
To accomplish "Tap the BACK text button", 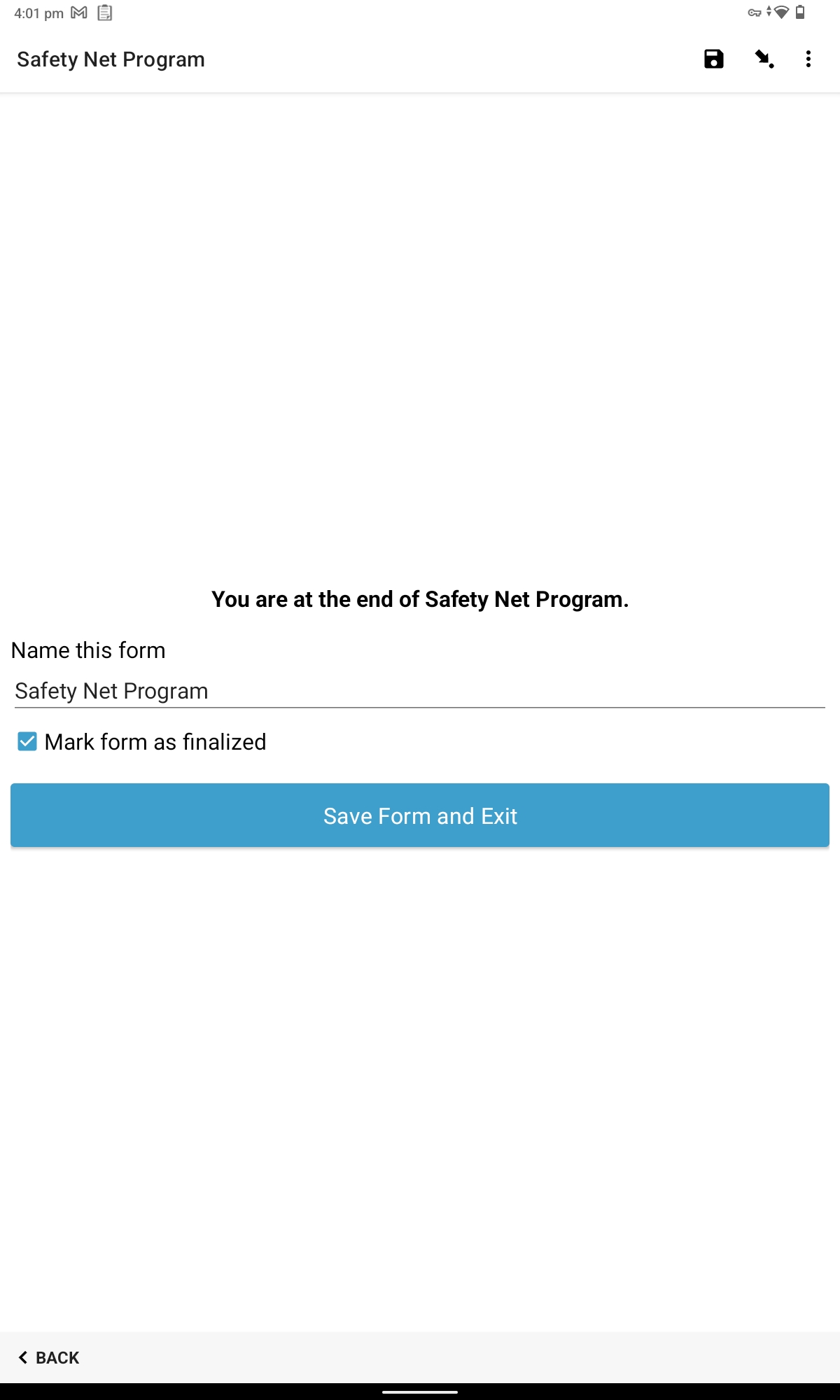I will (49, 1357).
